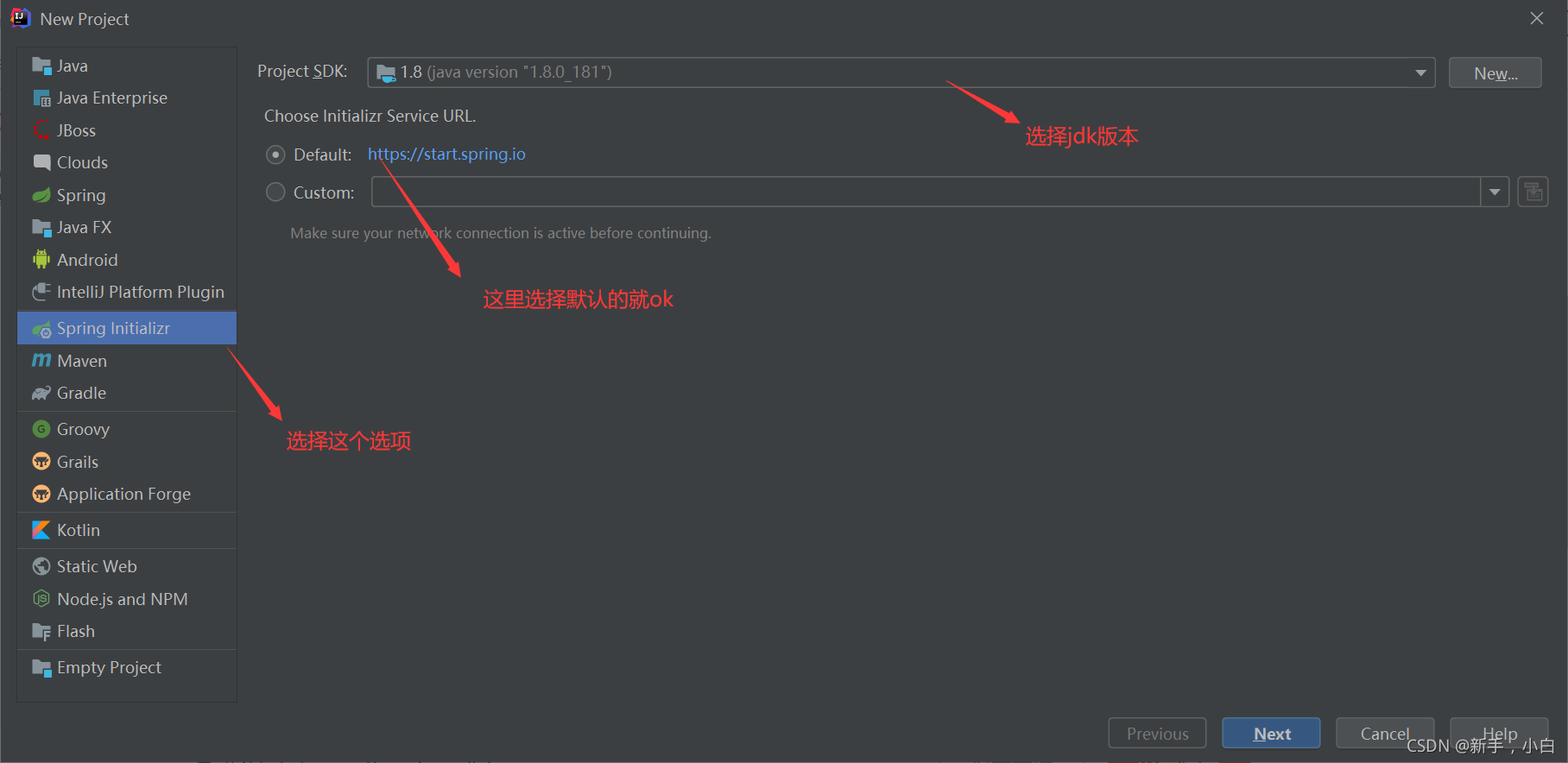Select Node.js and NPM entry
This screenshot has width=1568, height=763.
pyautogui.click(x=127, y=599)
